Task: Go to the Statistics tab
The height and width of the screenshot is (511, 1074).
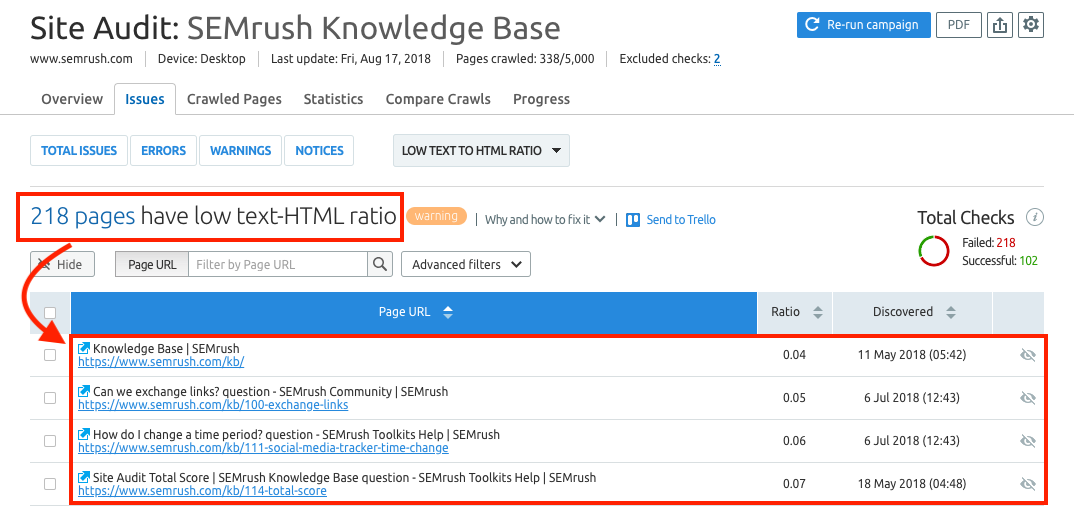Action: coord(334,99)
